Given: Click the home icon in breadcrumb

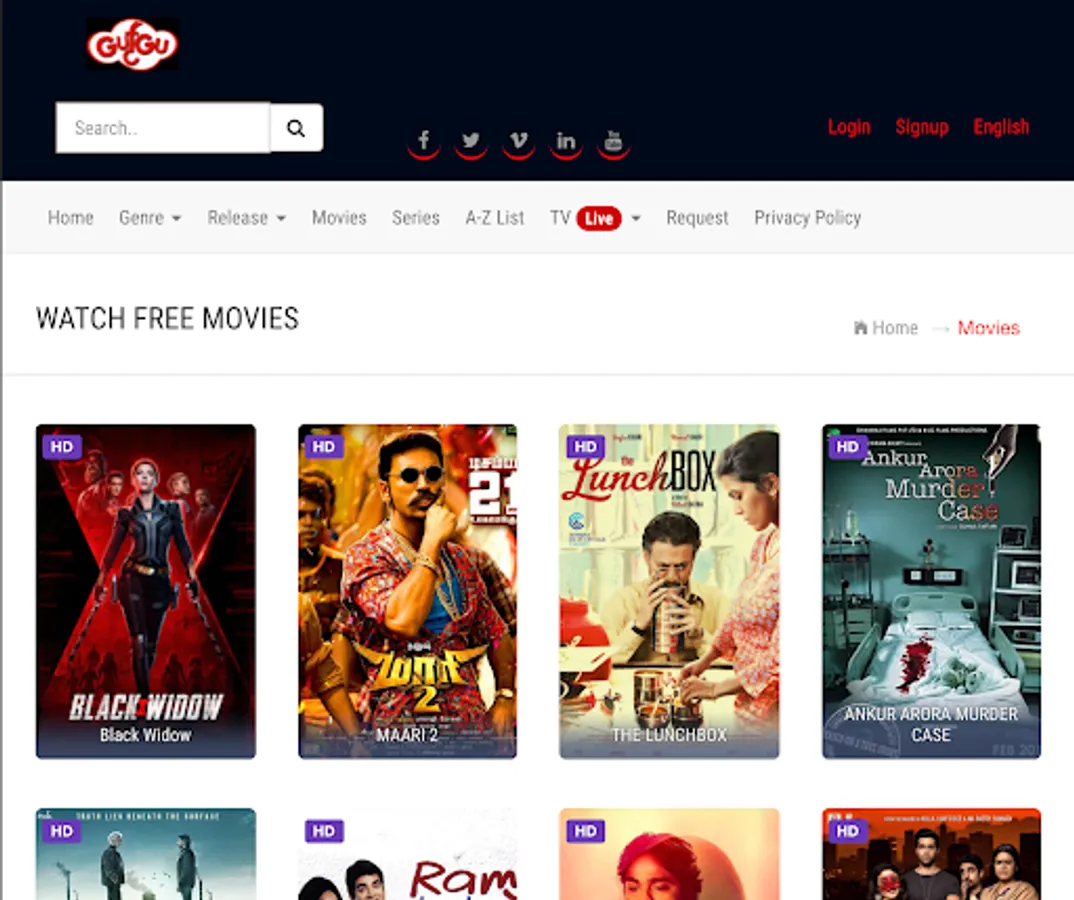Looking at the screenshot, I should click(x=860, y=327).
